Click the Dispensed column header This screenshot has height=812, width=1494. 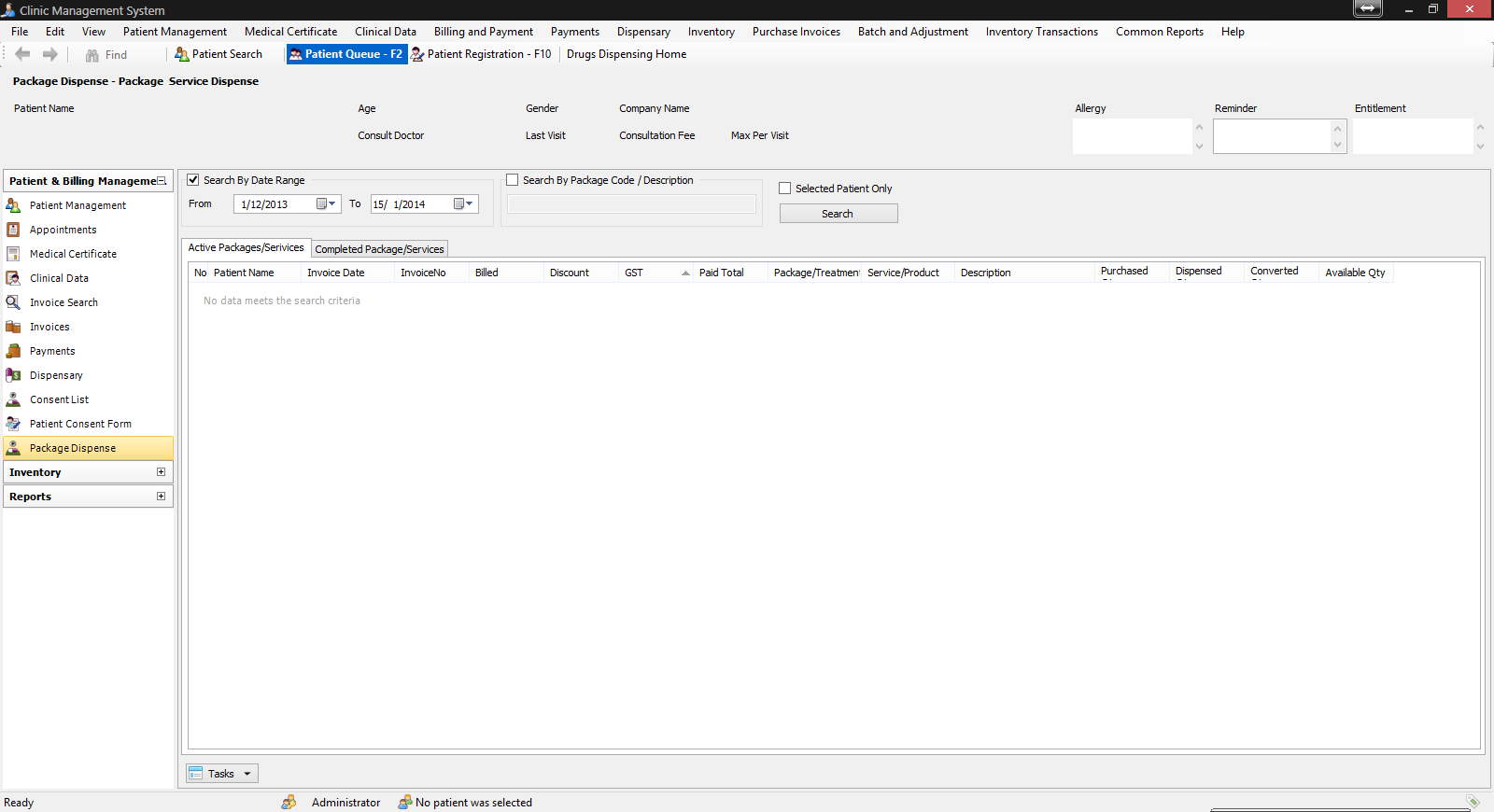(1206, 273)
